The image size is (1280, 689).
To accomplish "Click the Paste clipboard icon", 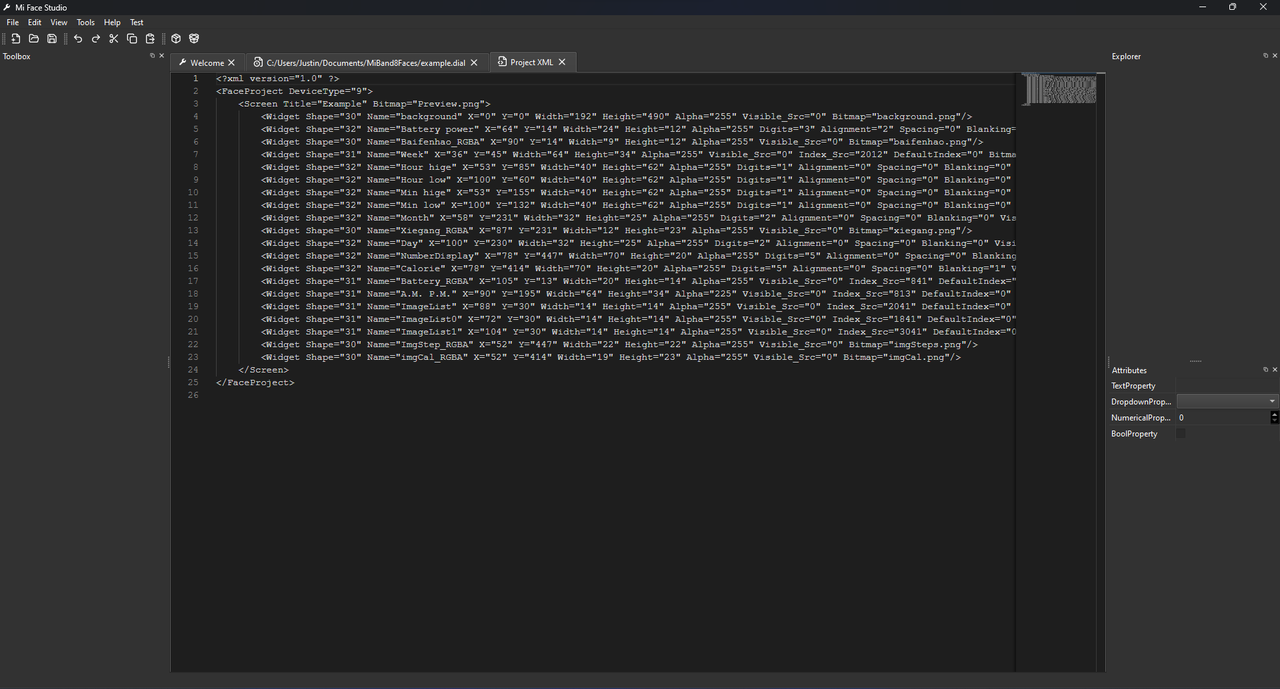I will [x=150, y=39].
